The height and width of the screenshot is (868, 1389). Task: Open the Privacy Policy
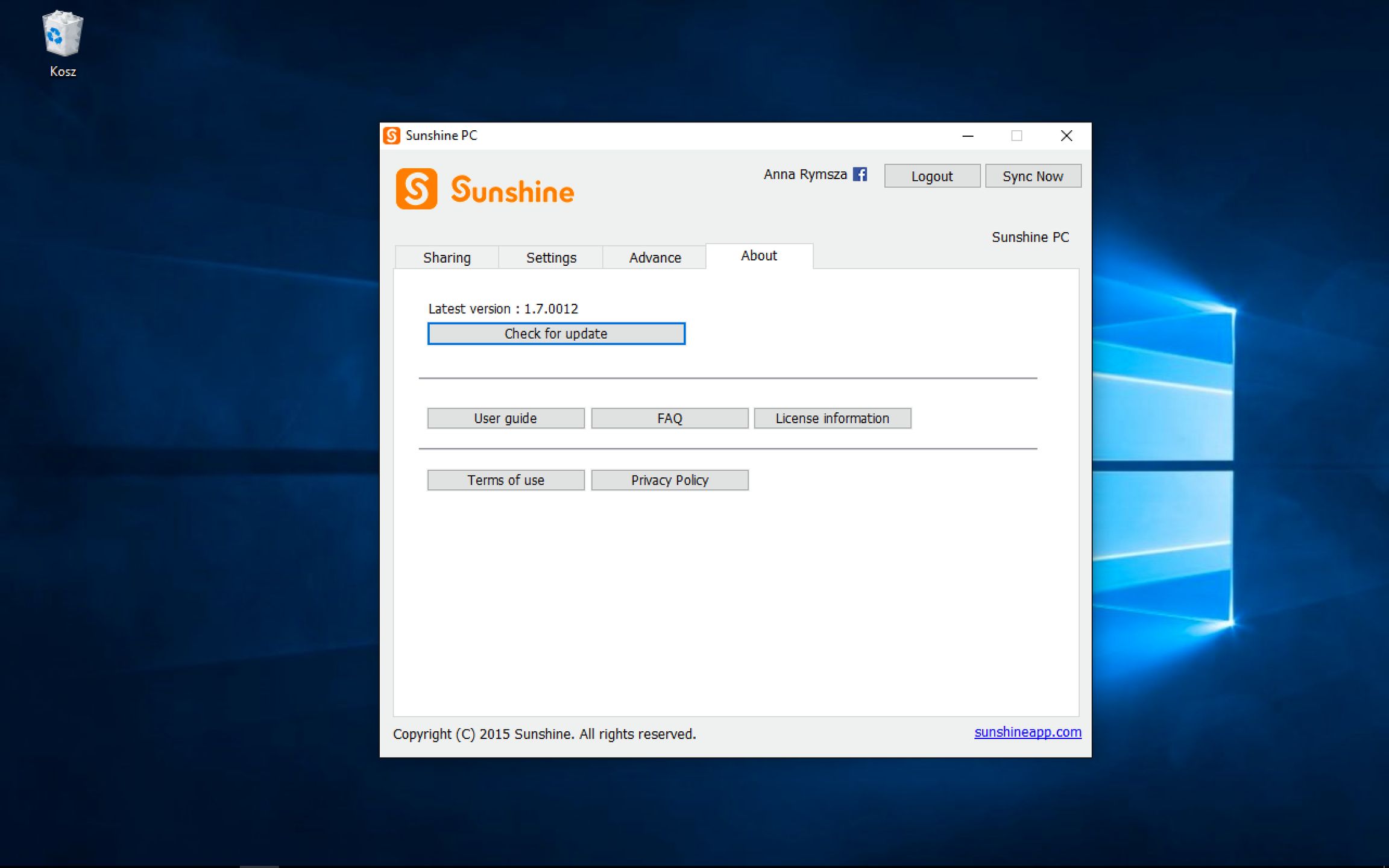669,480
